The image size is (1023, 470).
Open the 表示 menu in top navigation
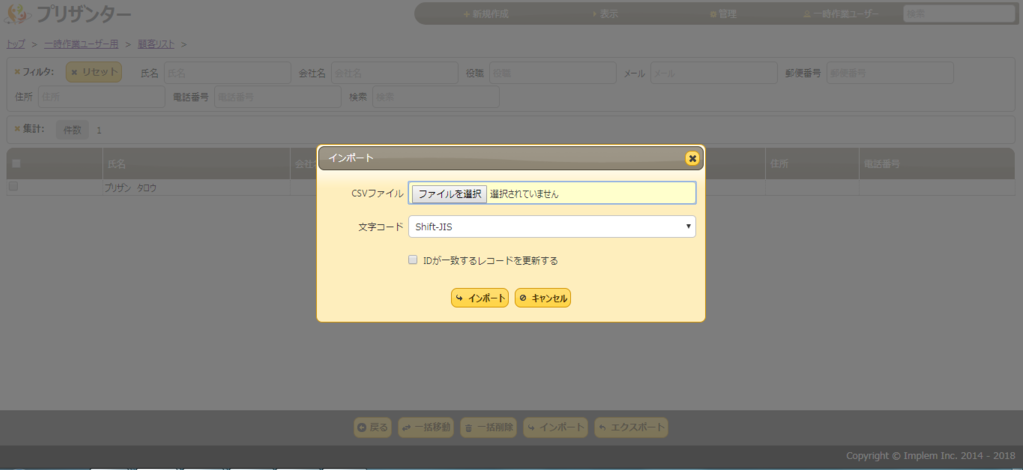(605, 14)
